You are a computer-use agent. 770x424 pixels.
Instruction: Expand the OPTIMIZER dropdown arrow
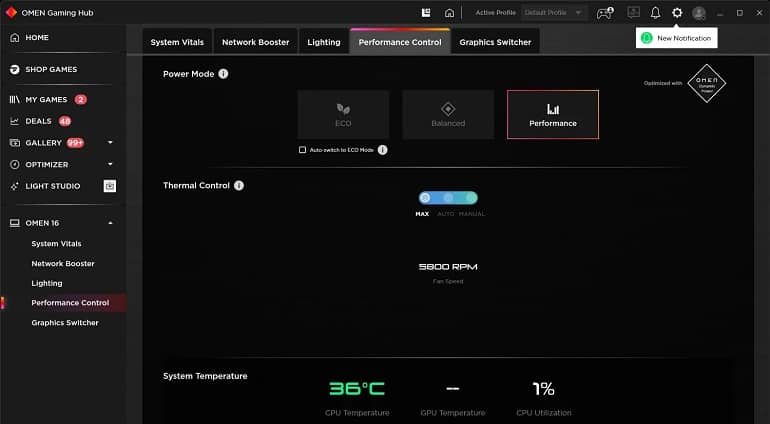click(110, 164)
